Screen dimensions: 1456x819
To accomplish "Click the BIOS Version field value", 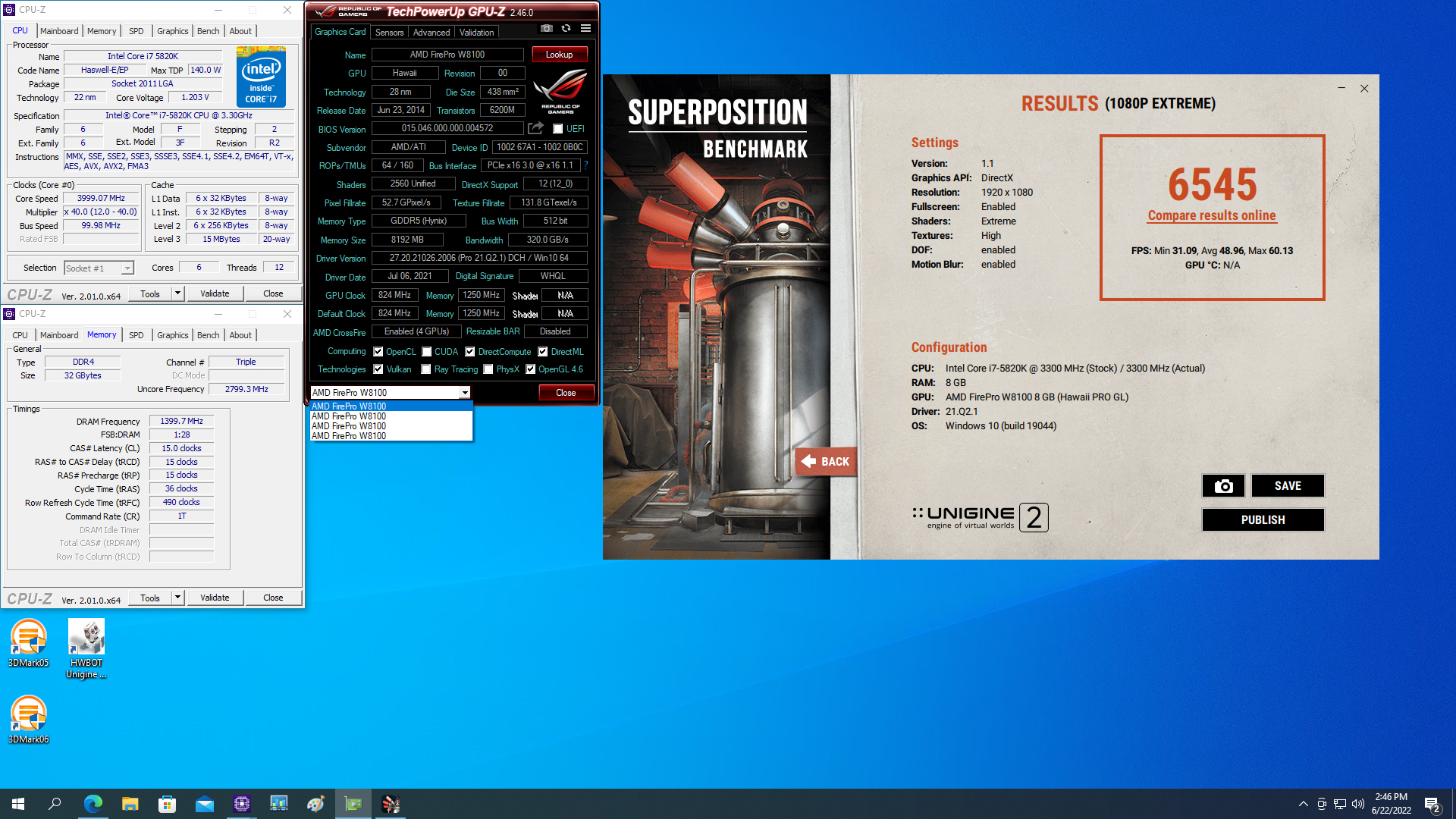I will (447, 128).
